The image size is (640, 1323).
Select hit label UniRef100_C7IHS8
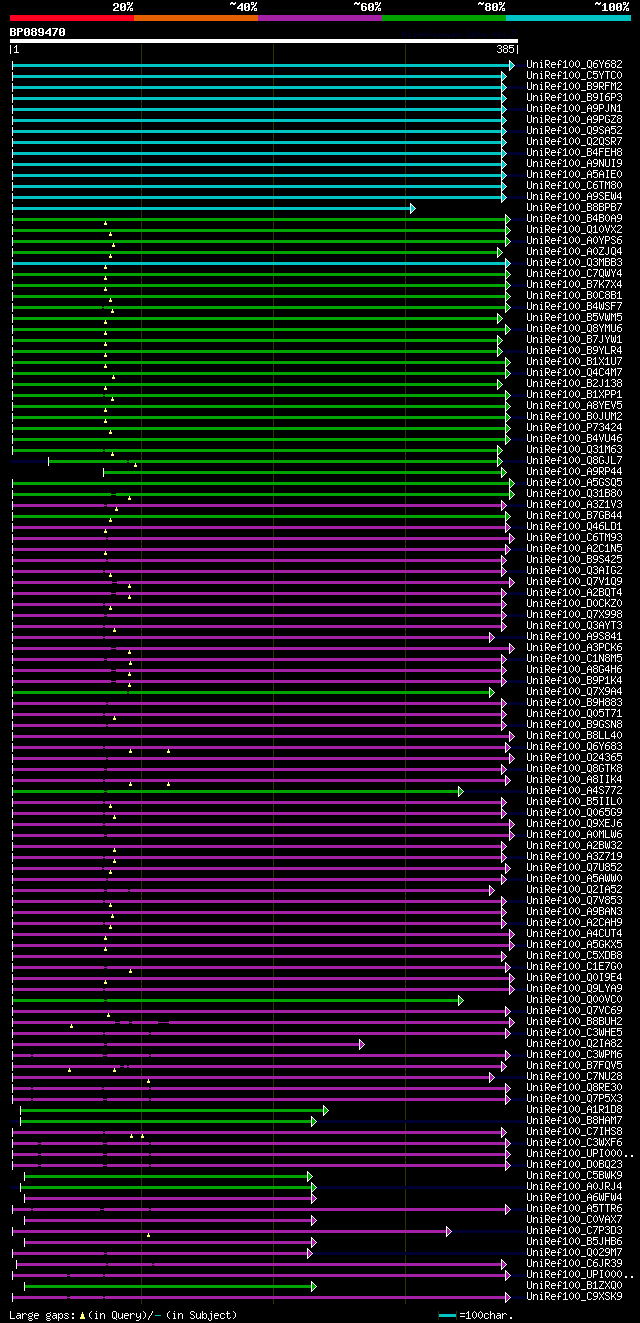575,1132
